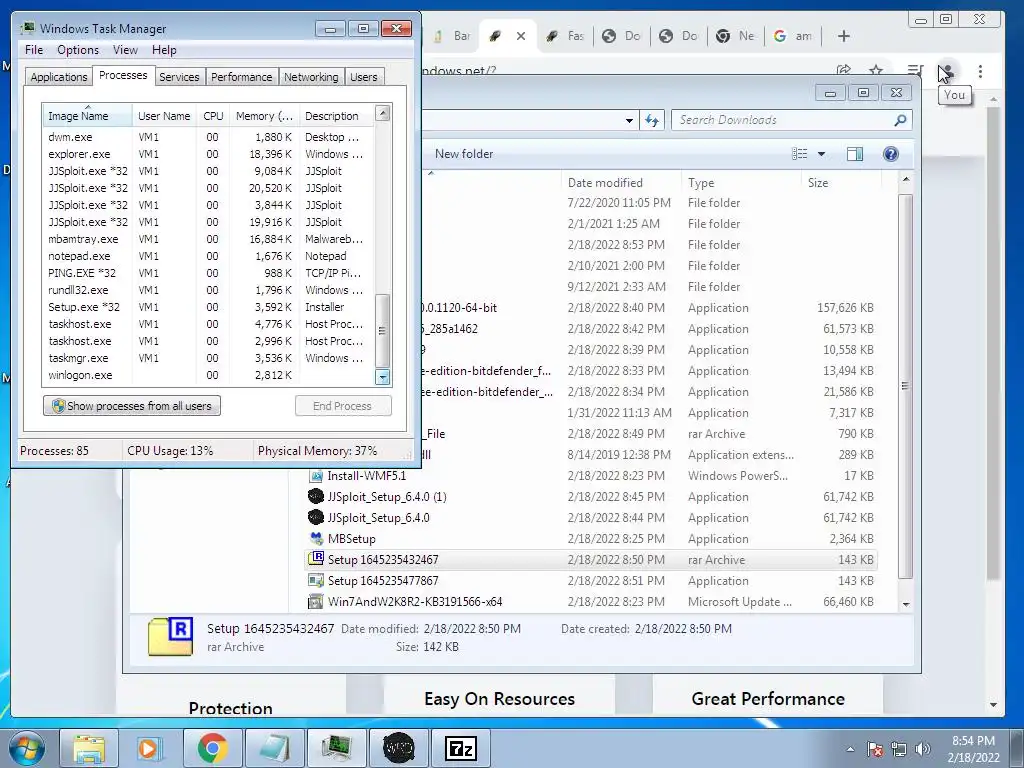Screen dimensions: 1024x768
Task: Select Win7AndW2K8R2-KB3191566-x64 update file
Action: [591, 601]
